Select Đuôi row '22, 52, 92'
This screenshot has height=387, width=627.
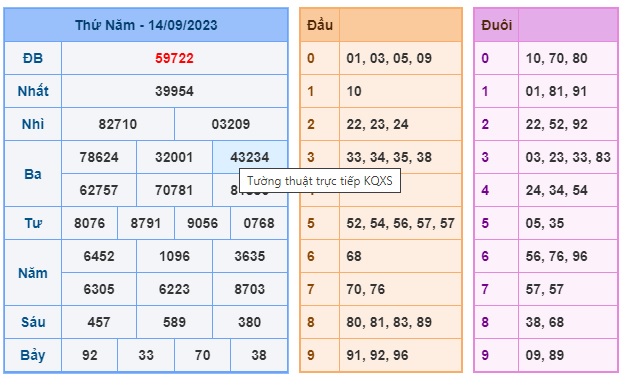(556, 124)
